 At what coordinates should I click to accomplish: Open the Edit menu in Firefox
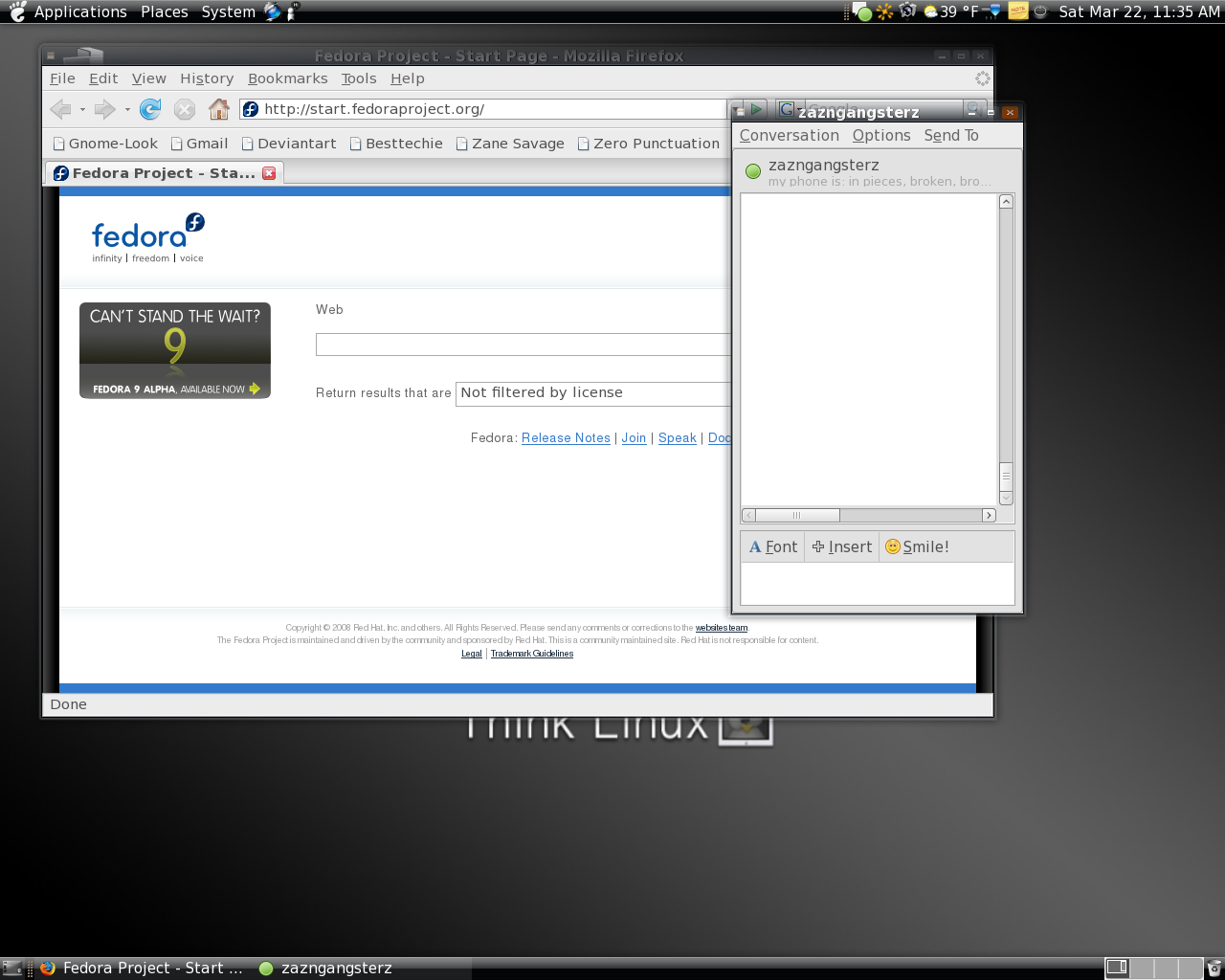pos(103,78)
